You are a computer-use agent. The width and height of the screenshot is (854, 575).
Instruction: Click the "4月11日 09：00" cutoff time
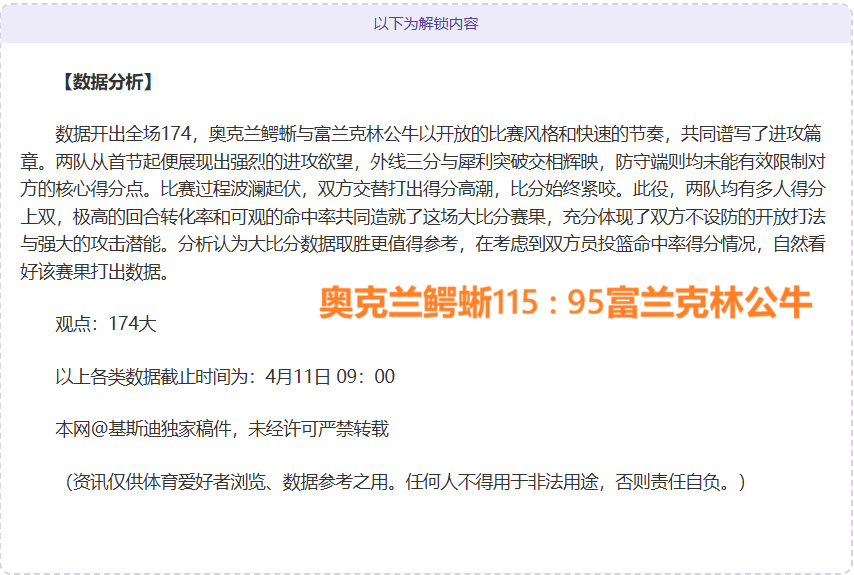tap(330, 377)
